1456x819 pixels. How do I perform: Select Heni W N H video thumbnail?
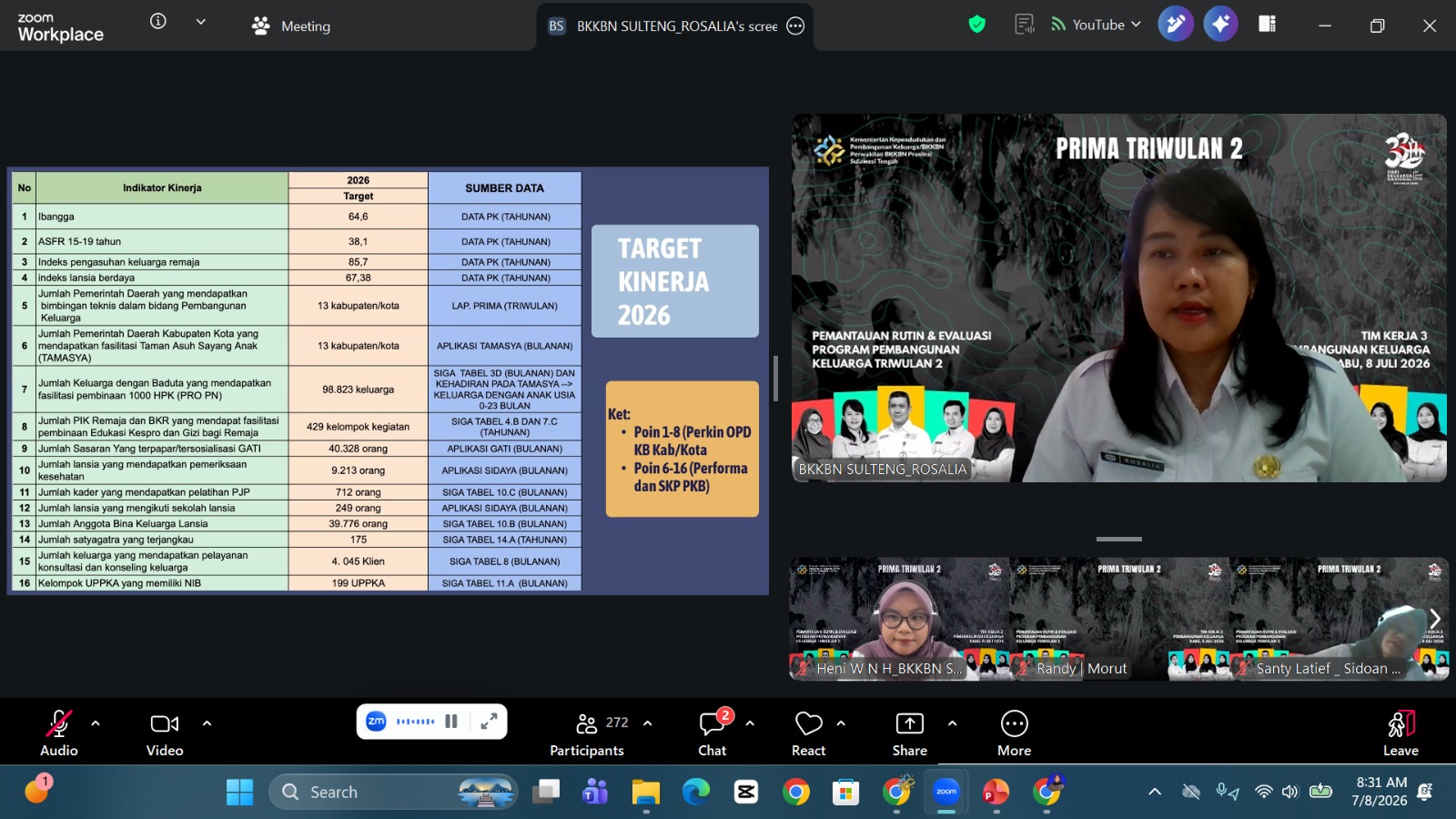pos(899,619)
